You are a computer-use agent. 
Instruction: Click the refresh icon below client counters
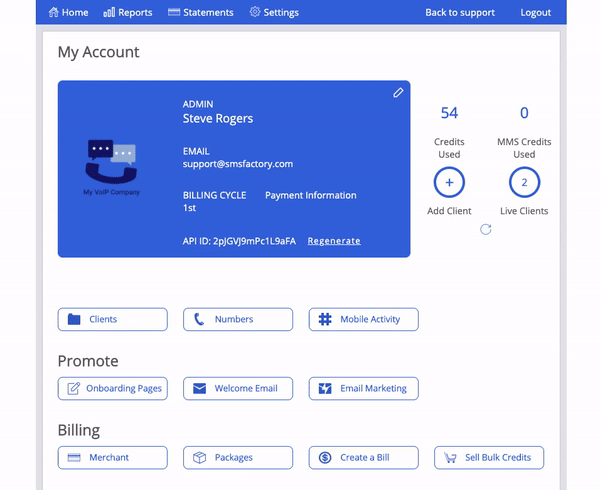[x=486, y=230]
